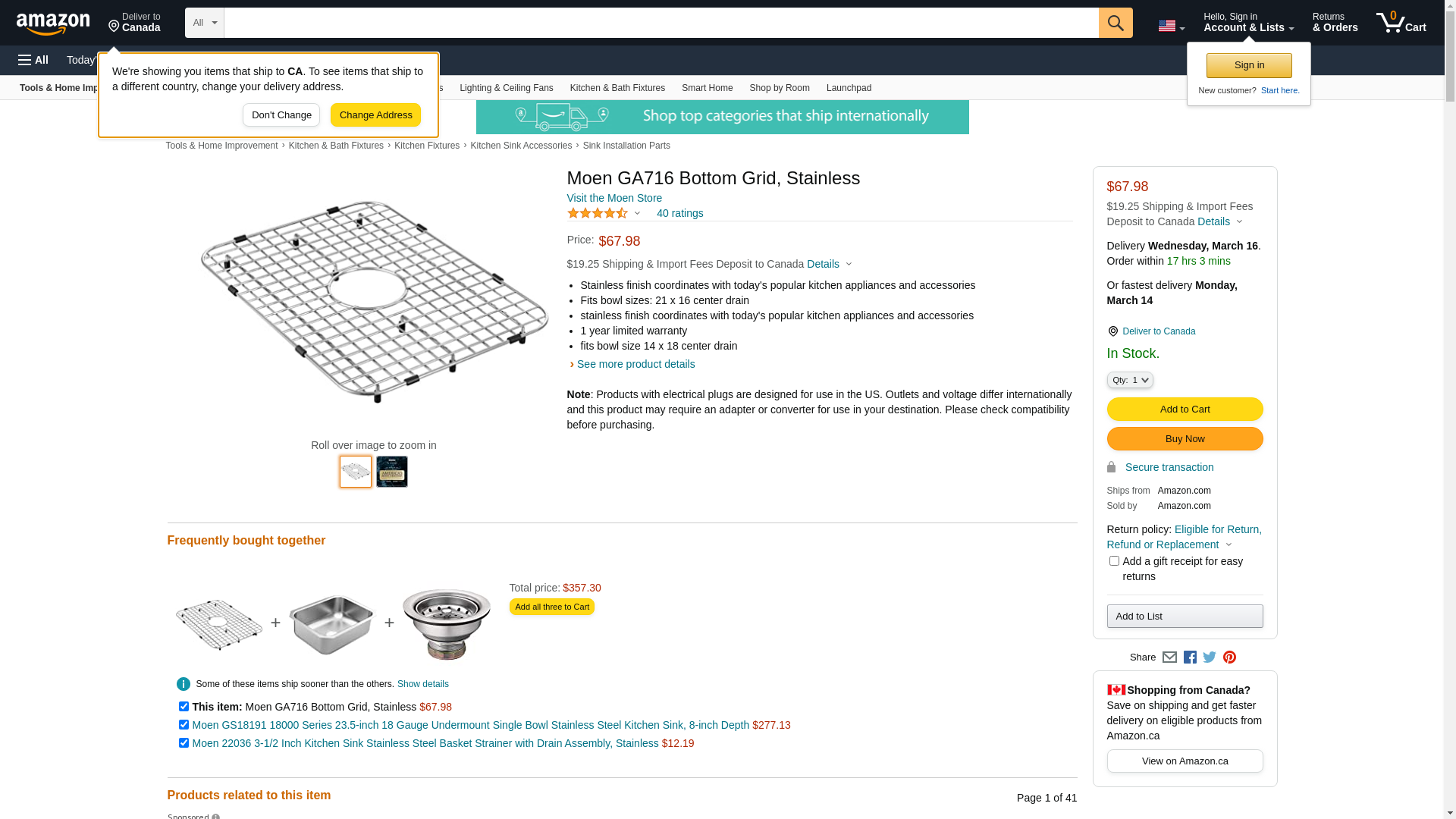The image size is (1456, 819).
Task: Expand the search category All dropdown
Action: [205, 23]
